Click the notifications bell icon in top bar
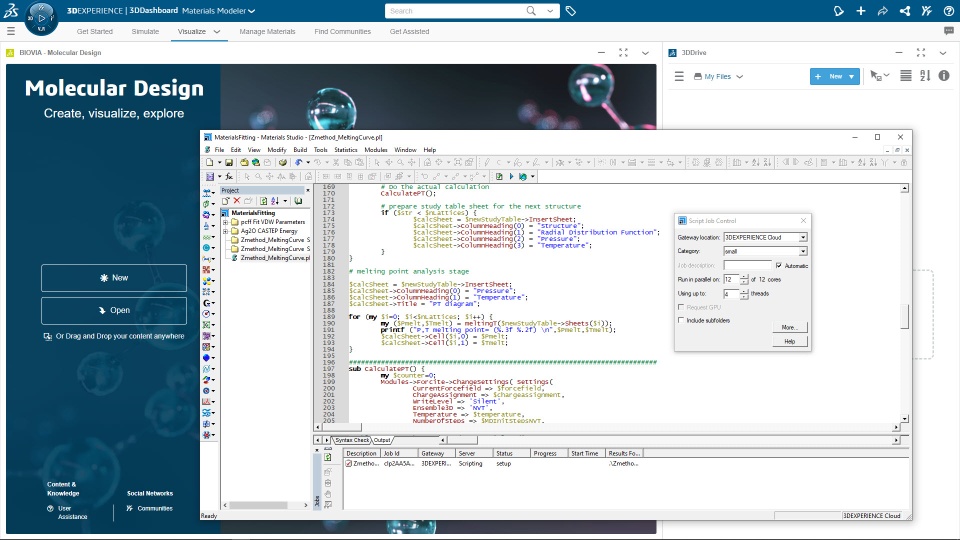The image size is (960, 540). [x=839, y=11]
